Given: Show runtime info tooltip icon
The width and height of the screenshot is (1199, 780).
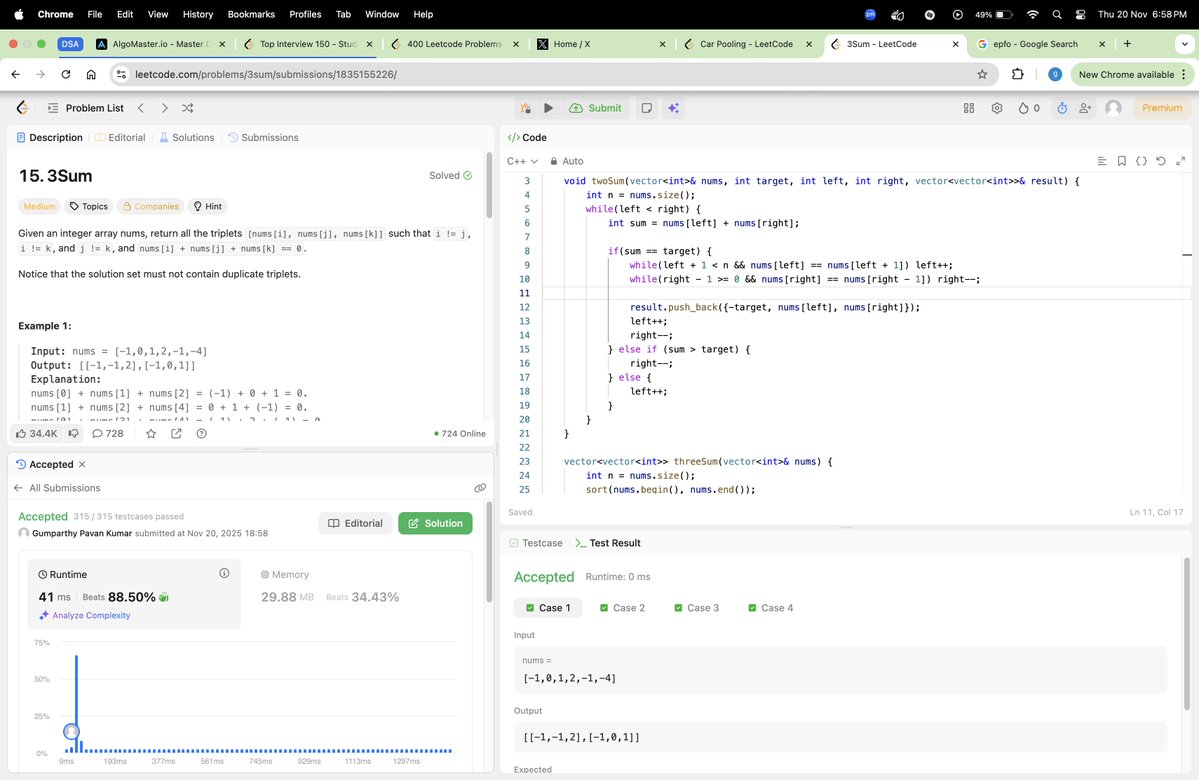Looking at the screenshot, I should (224, 573).
